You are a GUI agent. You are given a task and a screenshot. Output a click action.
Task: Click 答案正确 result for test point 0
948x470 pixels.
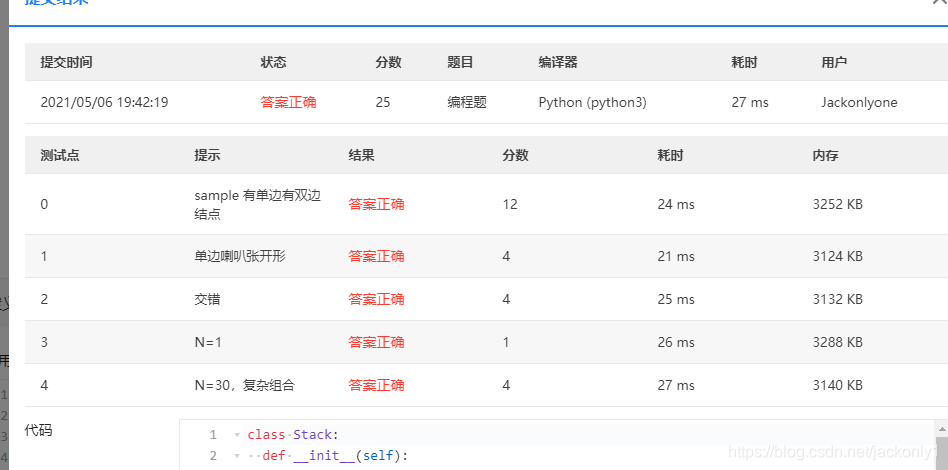376,204
